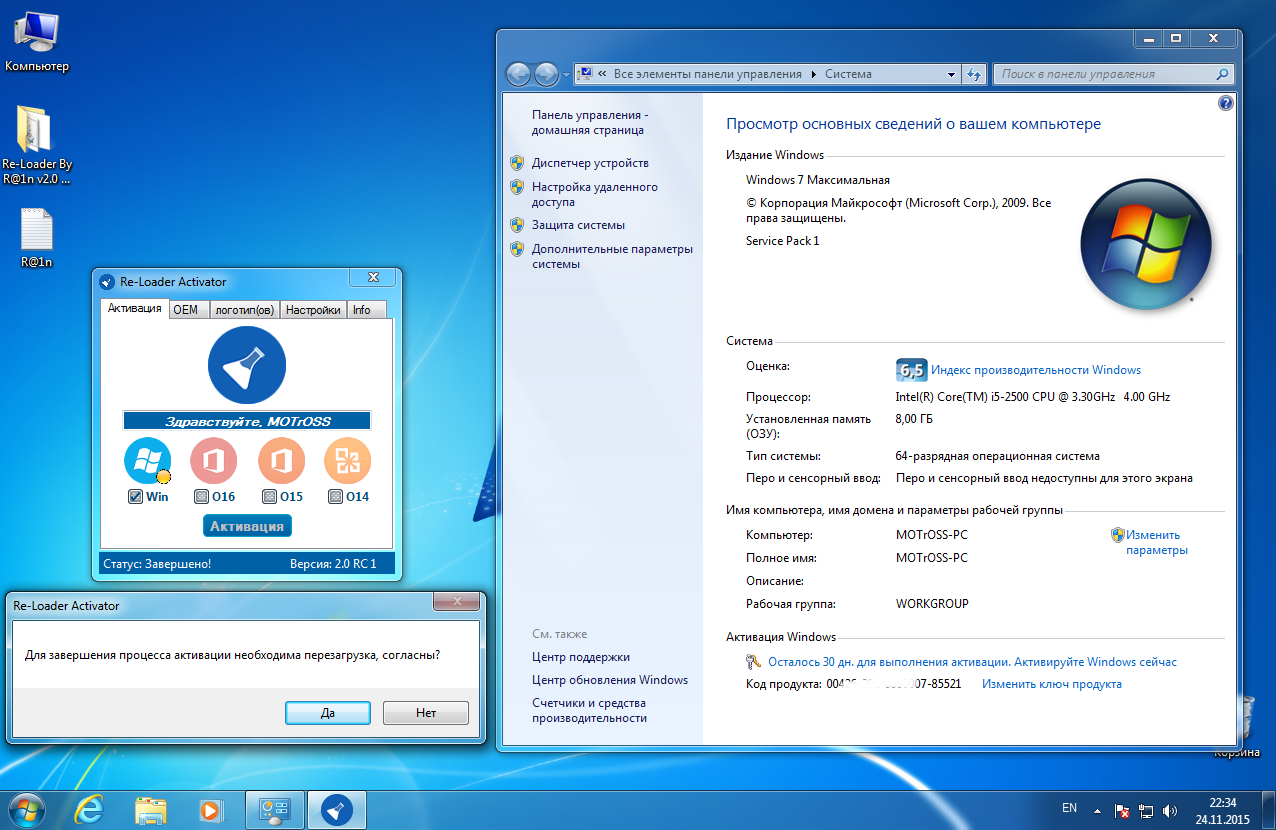Click the Action Center flag in the tray
The height and width of the screenshot is (830, 1276).
1122,809
